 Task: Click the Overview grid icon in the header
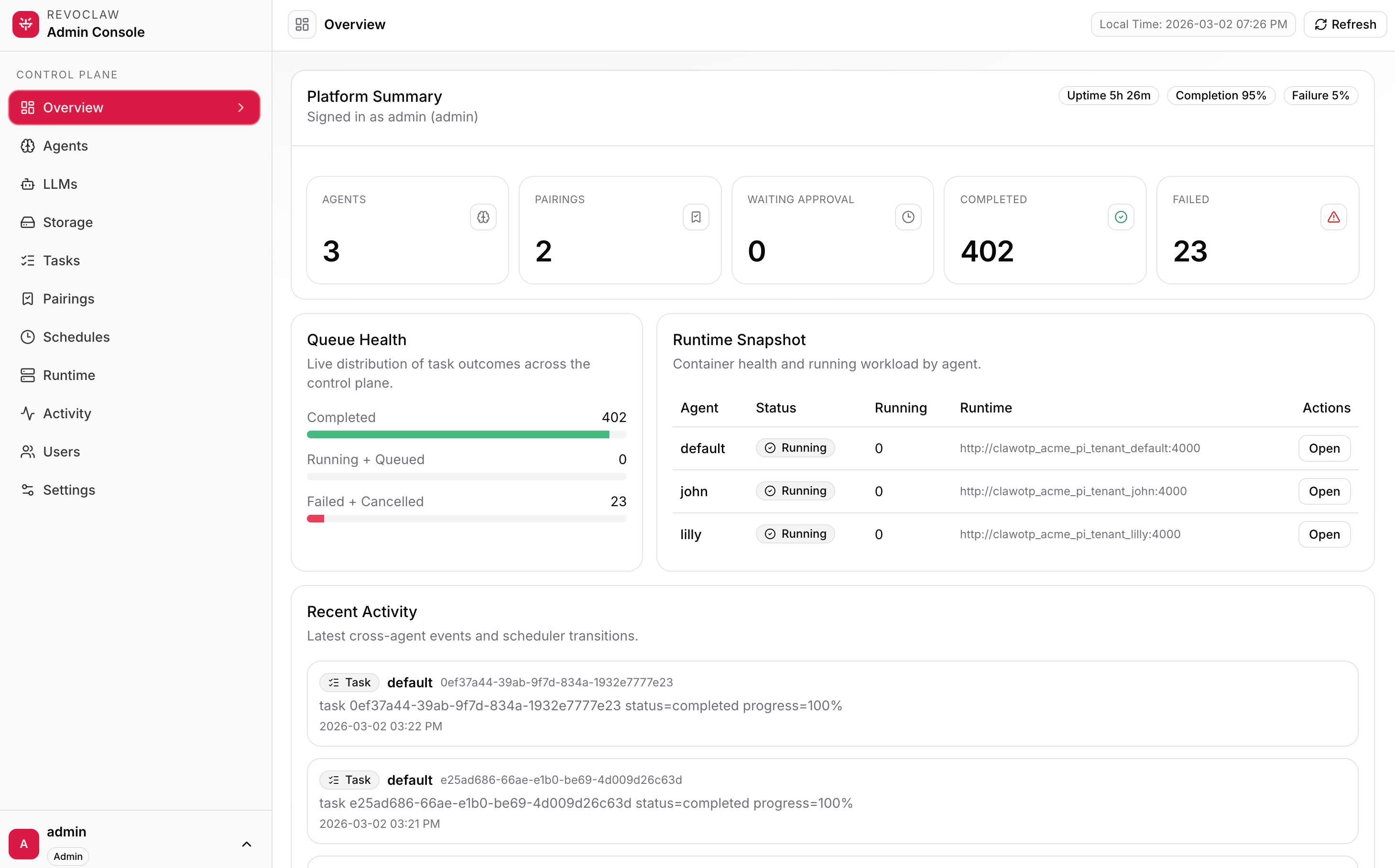pos(302,24)
